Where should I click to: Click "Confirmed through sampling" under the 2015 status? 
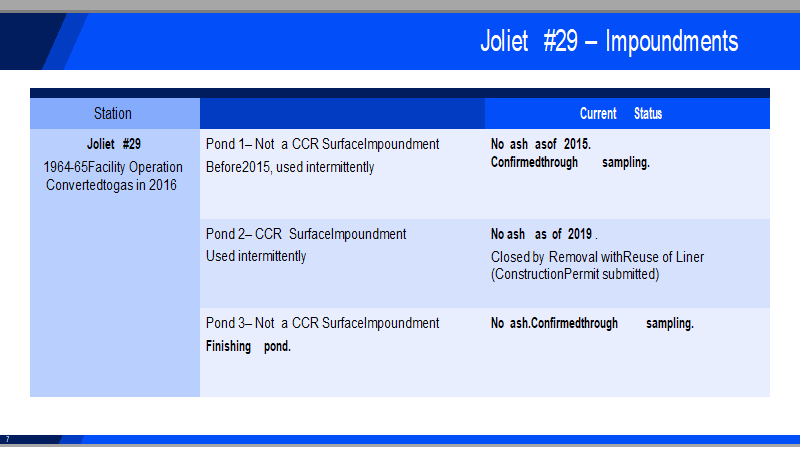(x=570, y=162)
